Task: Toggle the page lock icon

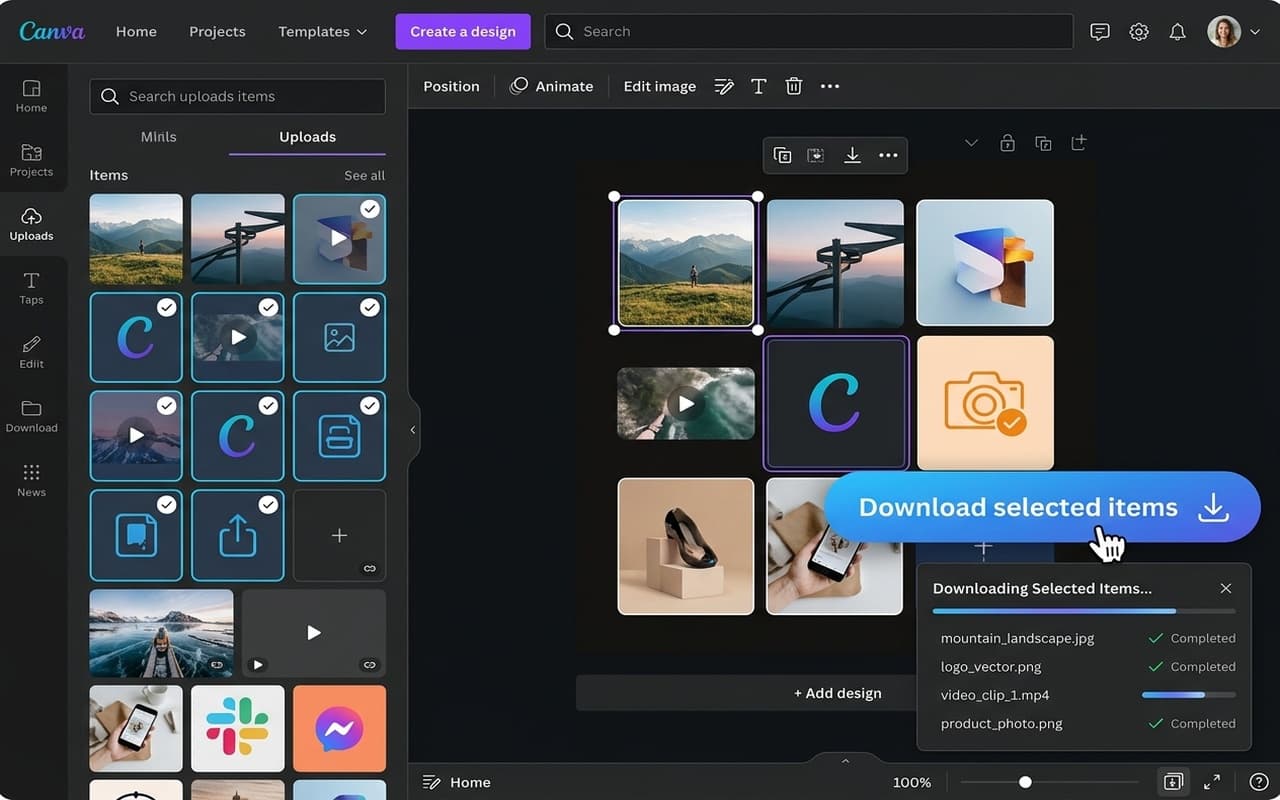Action: [x=1007, y=143]
